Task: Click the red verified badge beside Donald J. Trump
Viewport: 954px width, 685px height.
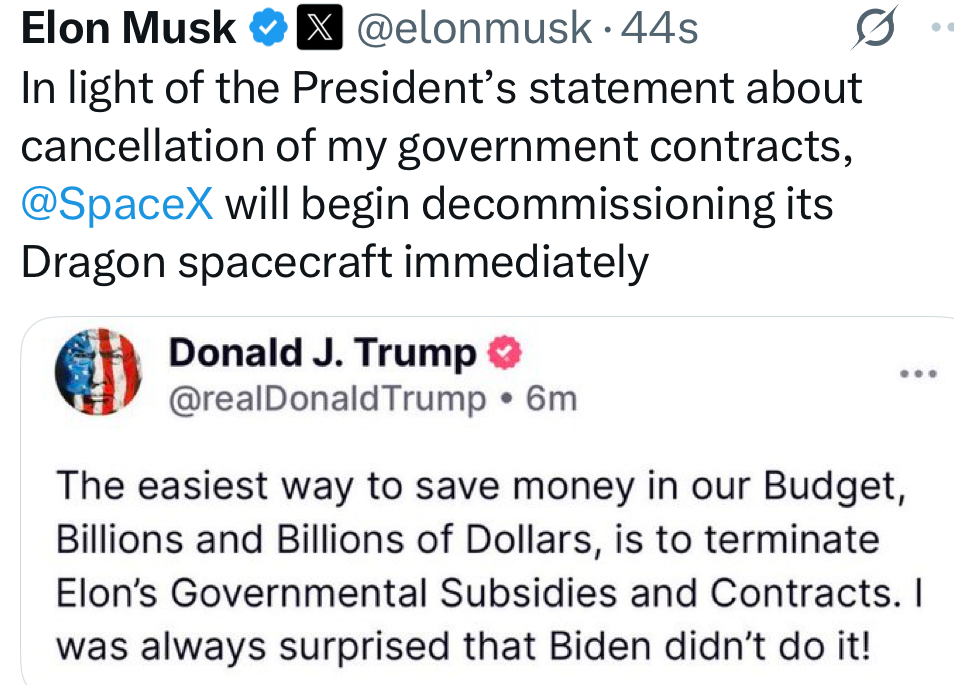Action: click(x=504, y=353)
